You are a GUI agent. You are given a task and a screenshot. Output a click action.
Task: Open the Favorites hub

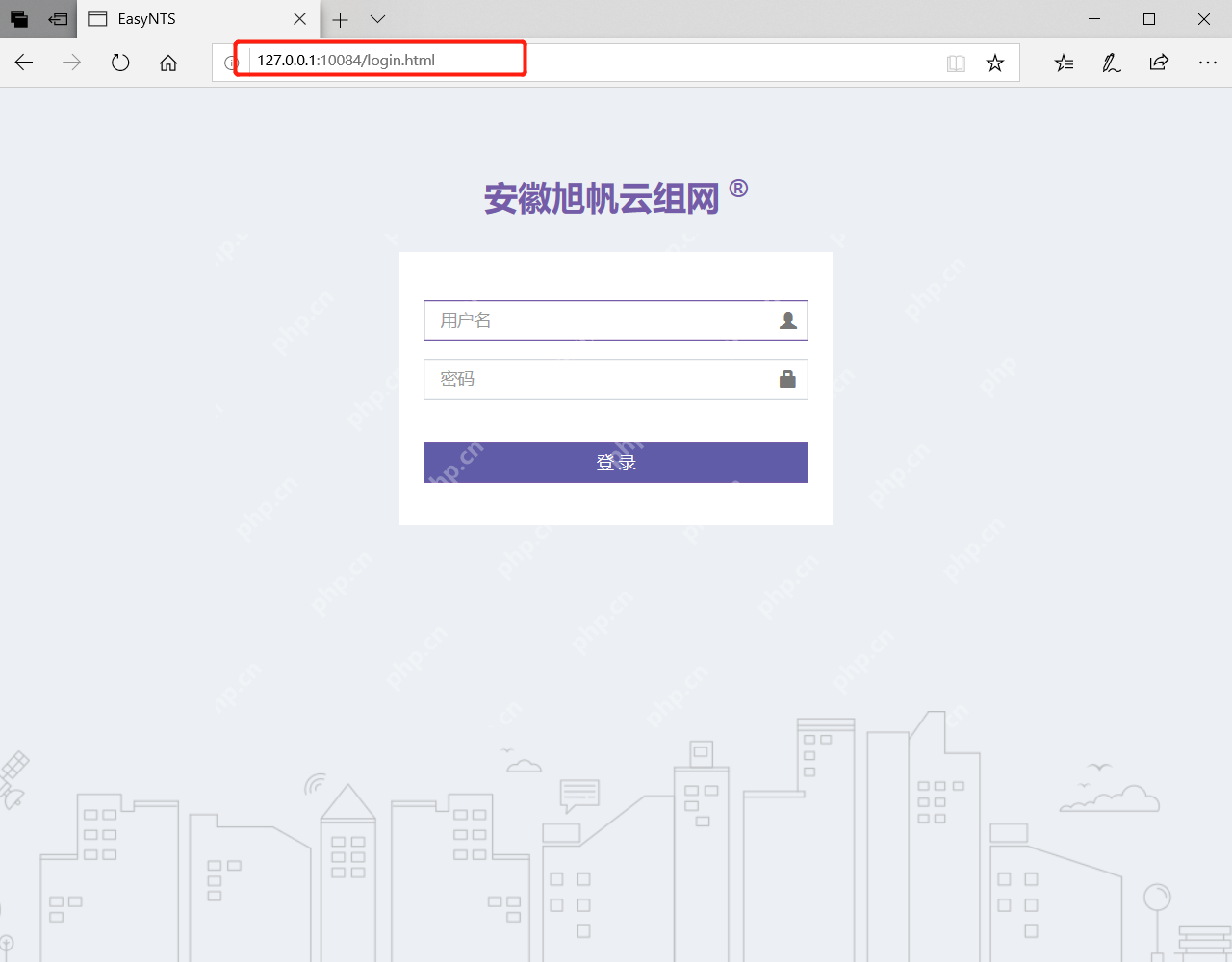(x=1064, y=62)
